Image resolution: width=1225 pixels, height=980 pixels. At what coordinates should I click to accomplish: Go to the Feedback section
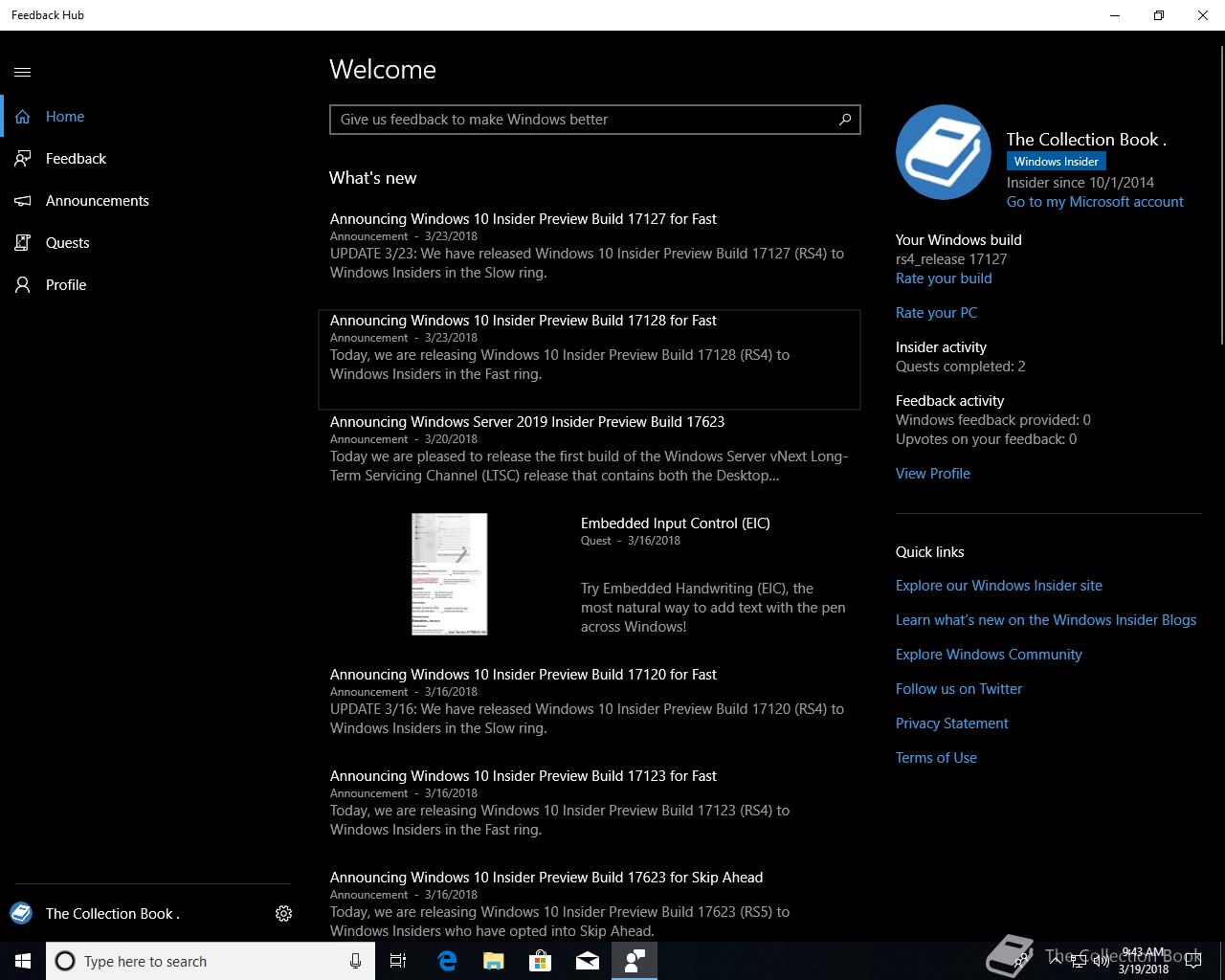76,159
